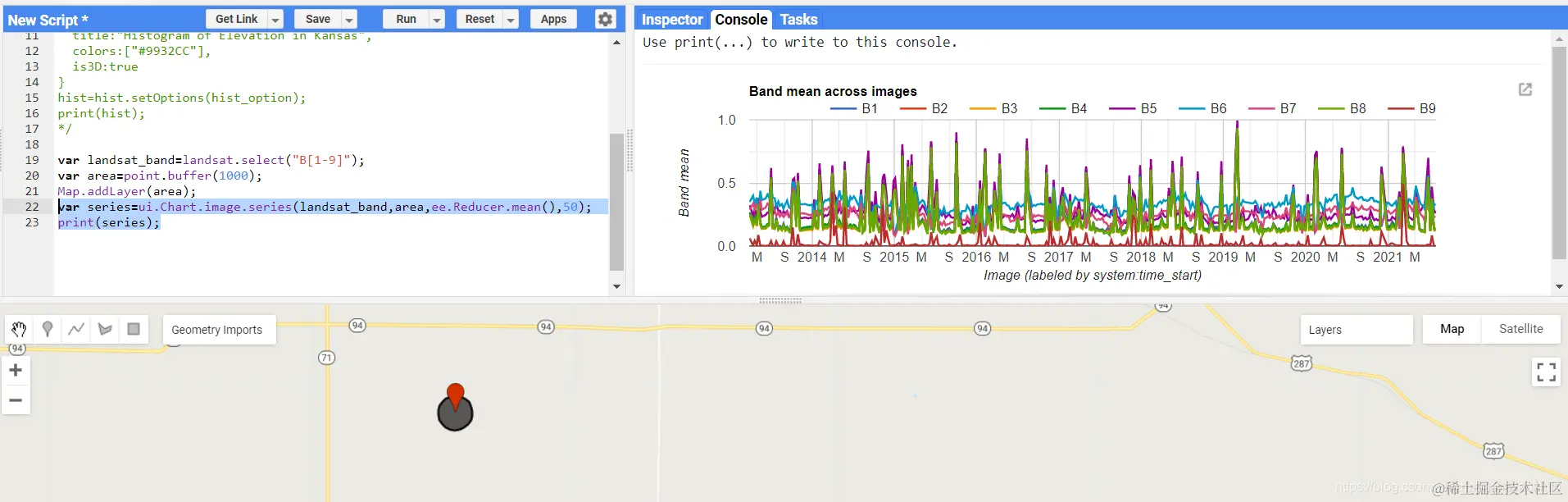The height and width of the screenshot is (502, 1568).
Task: Select the draw rectangle tool
Action: pyautogui.click(x=134, y=329)
